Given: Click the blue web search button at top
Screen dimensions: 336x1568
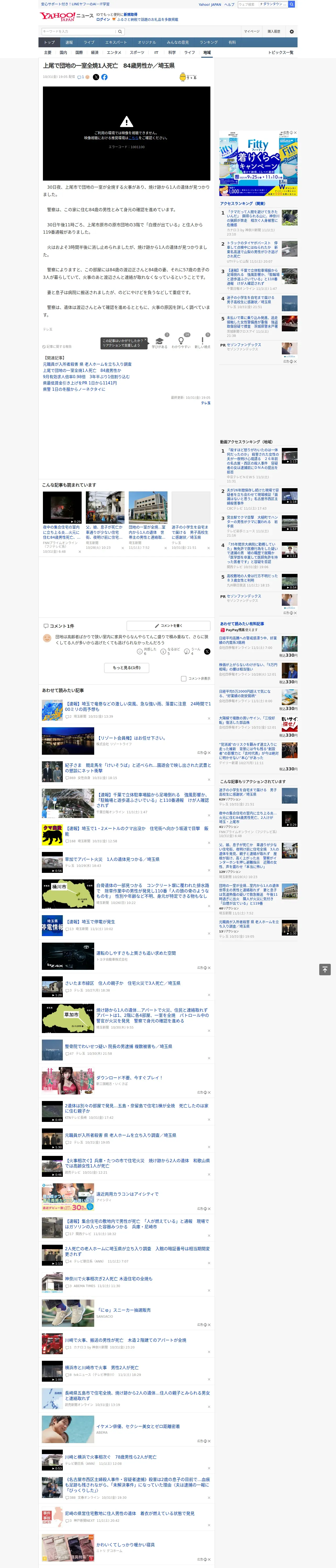Looking at the screenshot, I should pos(292,4).
